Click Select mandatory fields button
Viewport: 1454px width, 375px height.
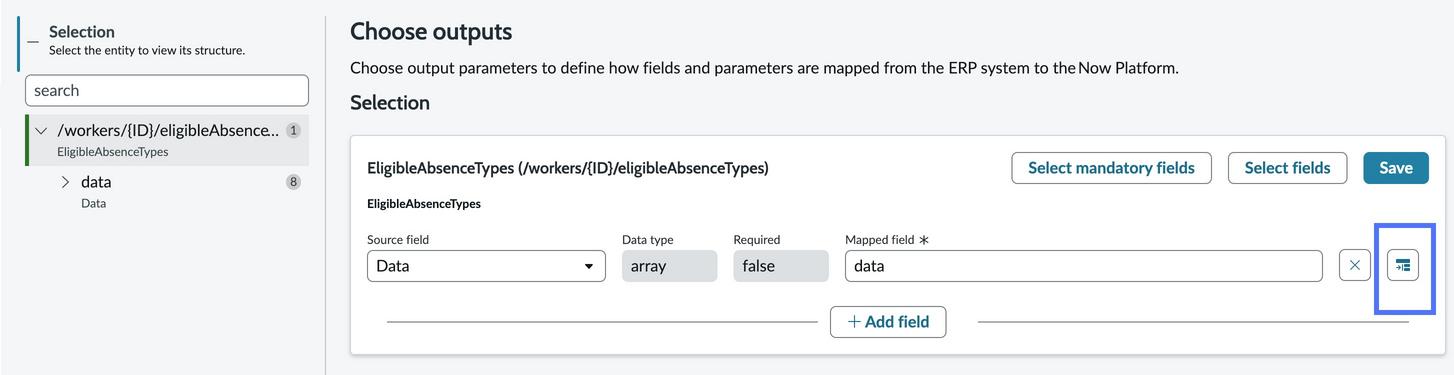pyautogui.click(x=1111, y=168)
